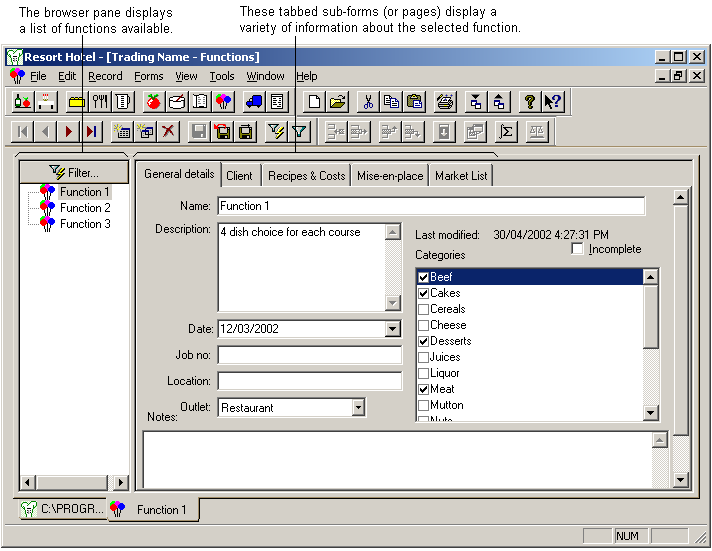Click the What's This pointer help icon
712x551 pixels.
553,101
